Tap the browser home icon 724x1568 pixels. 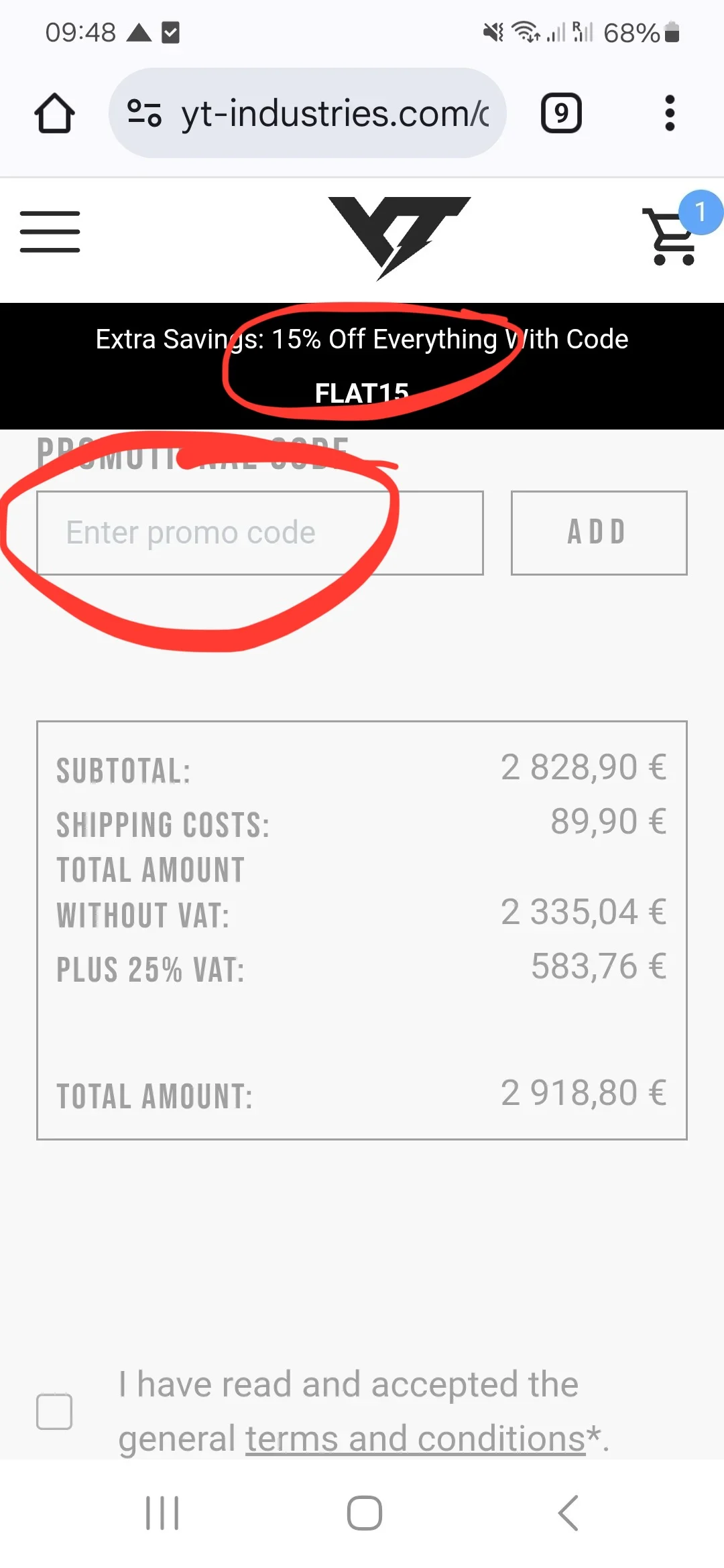[x=54, y=113]
